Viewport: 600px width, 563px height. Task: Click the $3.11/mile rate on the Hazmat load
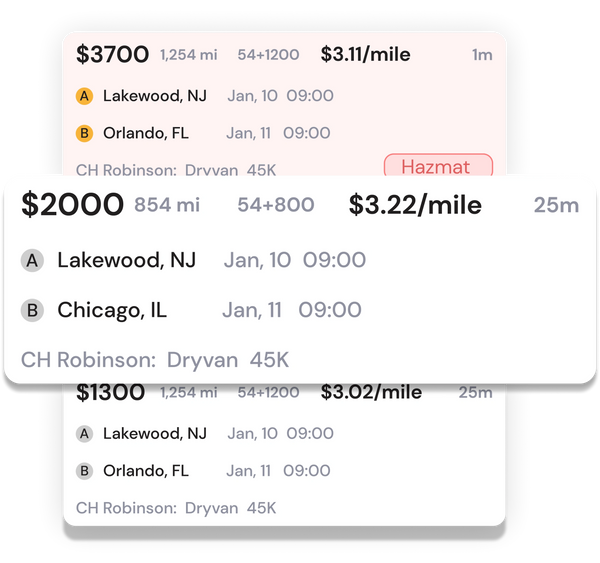365,55
